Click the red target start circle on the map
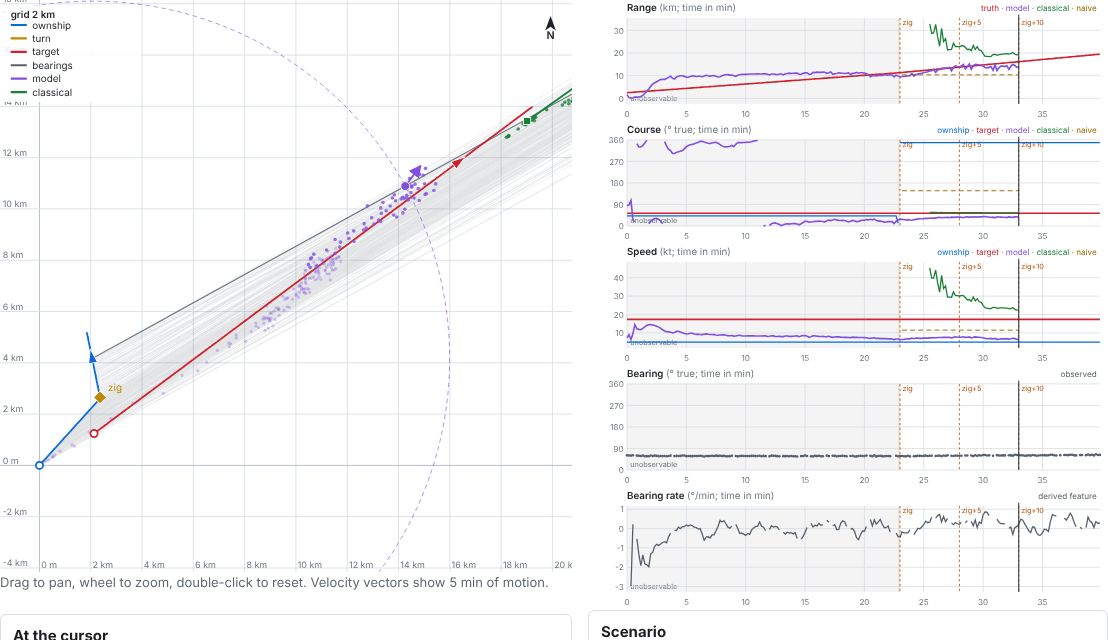Screen dimensions: 1108x640 (94, 433)
